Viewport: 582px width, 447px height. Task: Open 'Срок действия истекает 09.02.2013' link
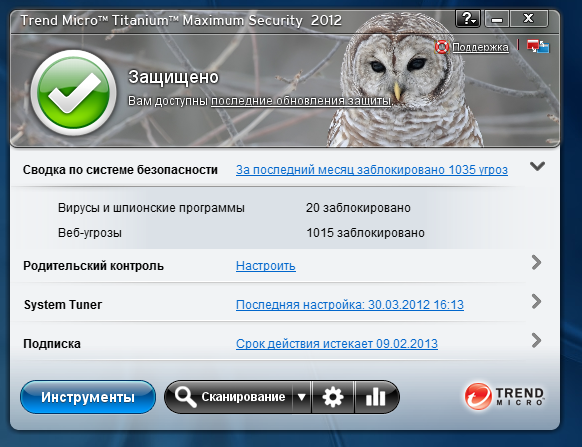(337, 344)
